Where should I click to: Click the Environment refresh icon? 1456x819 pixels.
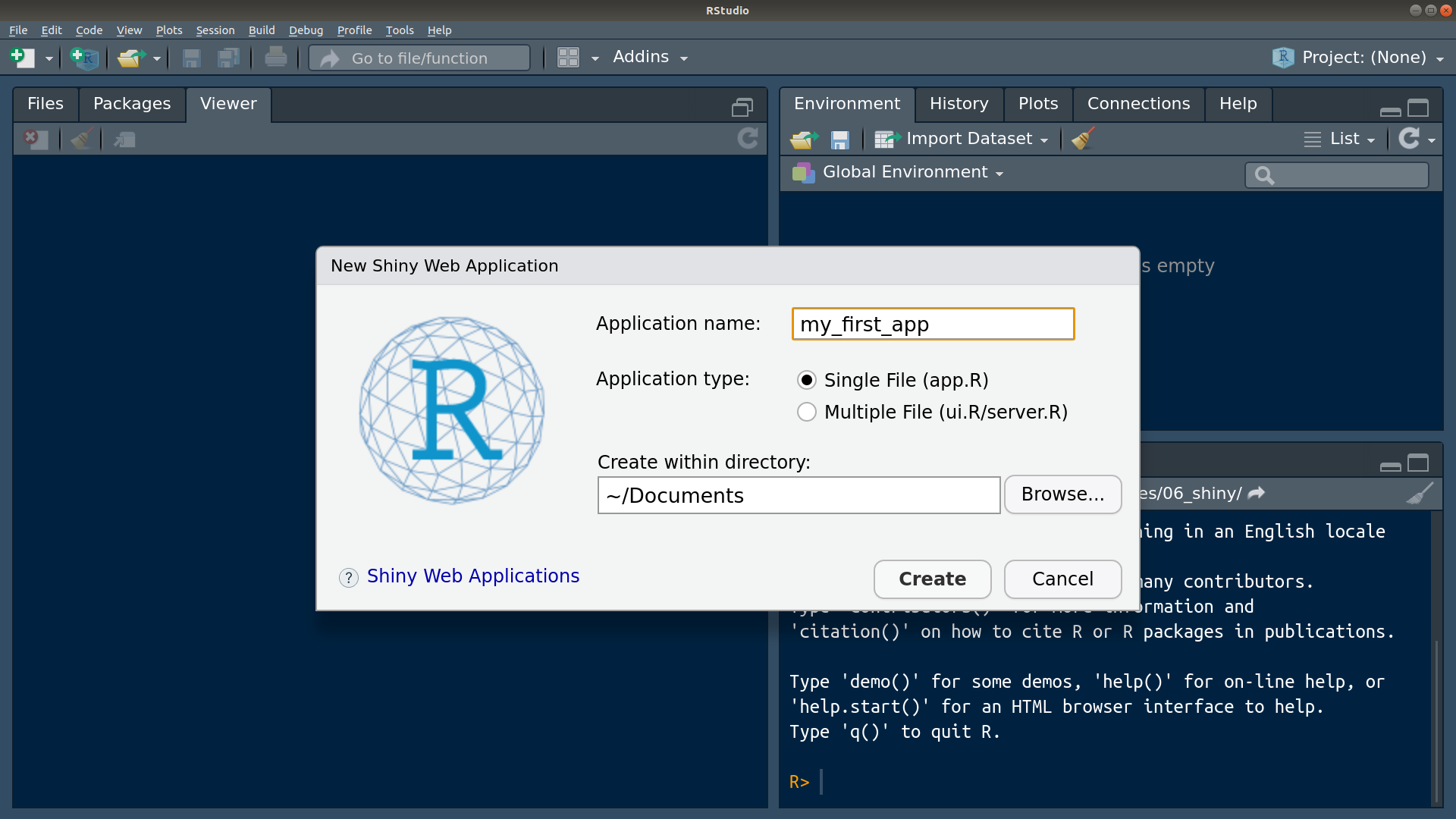click(x=1409, y=139)
